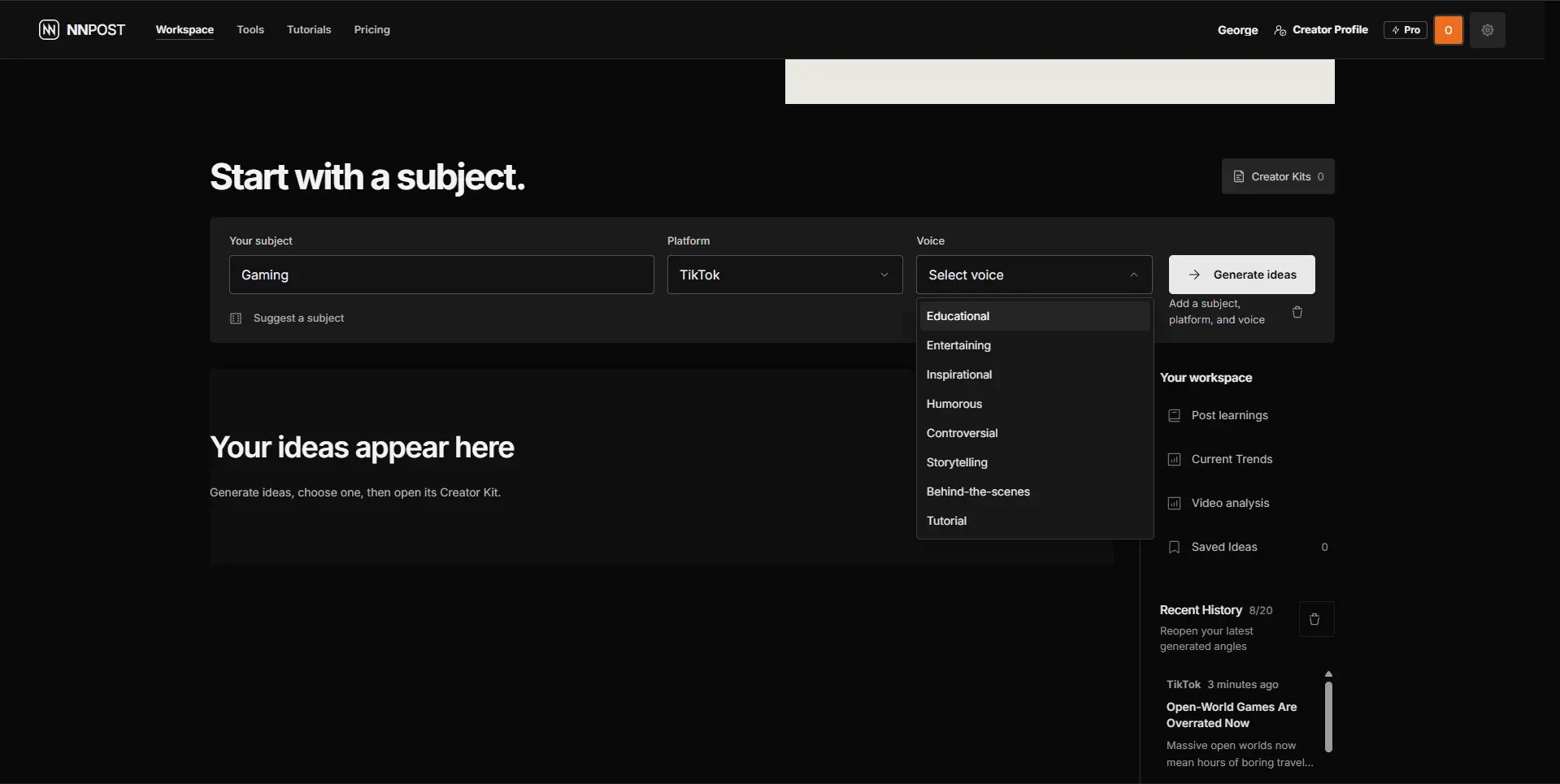Click the Video analysis chart icon
1560x784 pixels.
tap(1174, 503)
